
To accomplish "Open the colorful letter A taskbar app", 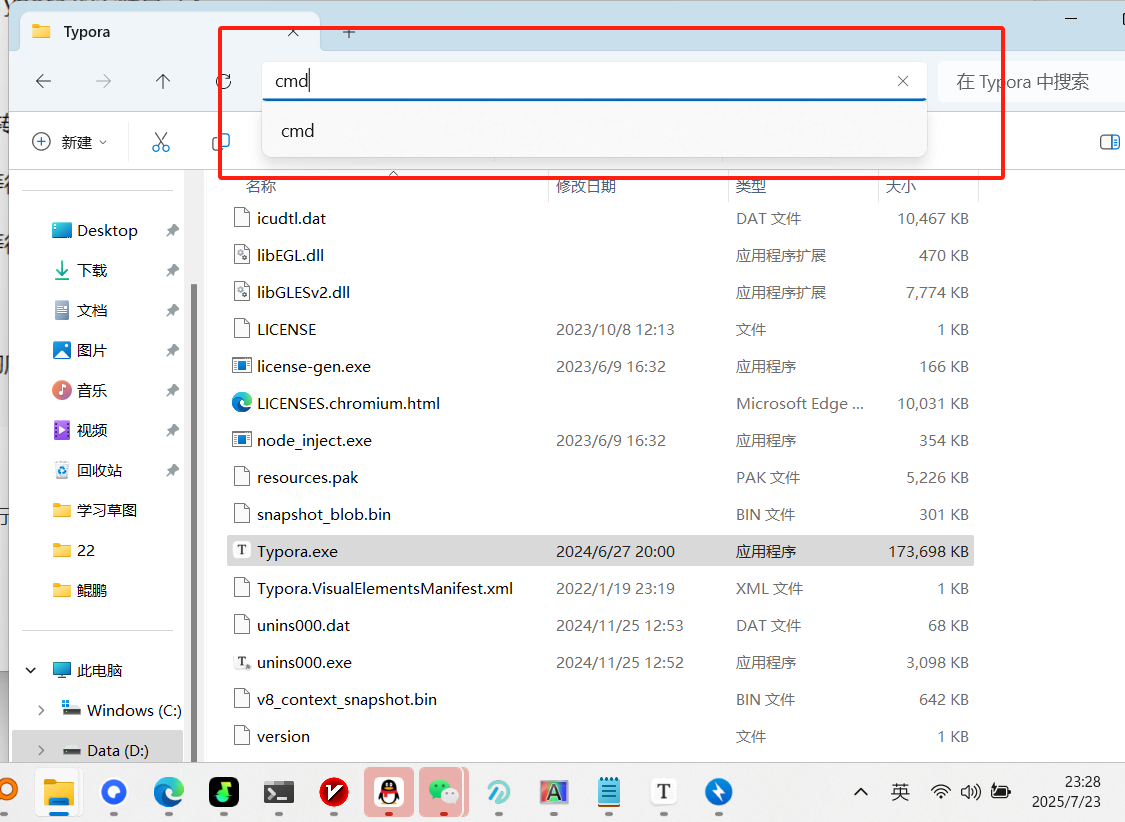I will pyautogui.click(x=554, y=792).
